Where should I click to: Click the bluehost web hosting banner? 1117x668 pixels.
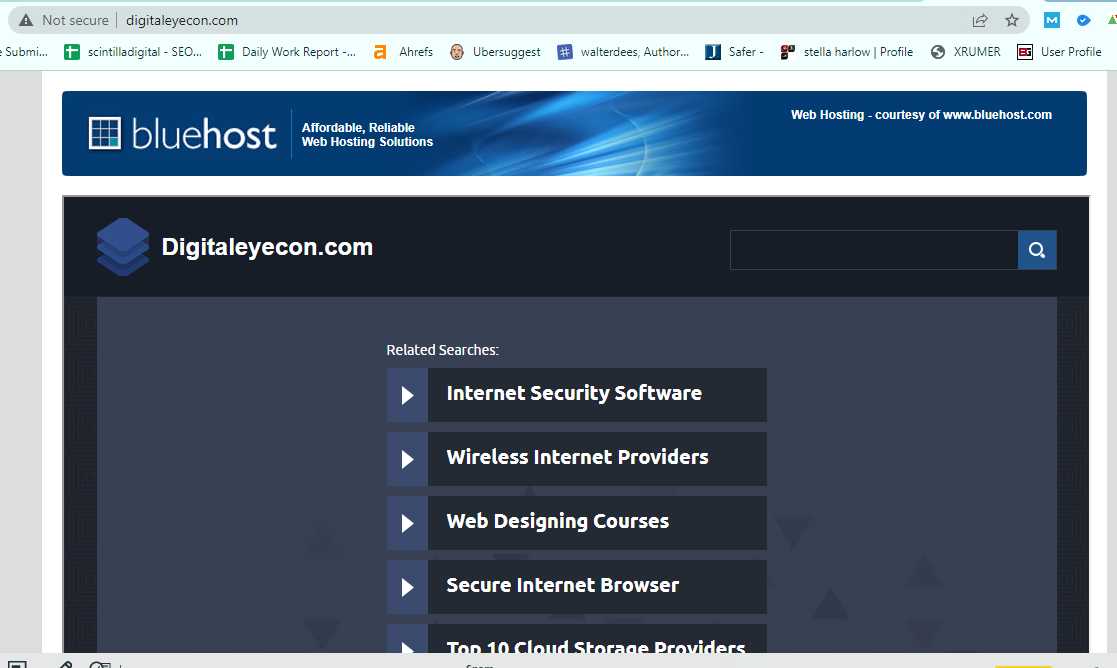[x=574, y=133]
